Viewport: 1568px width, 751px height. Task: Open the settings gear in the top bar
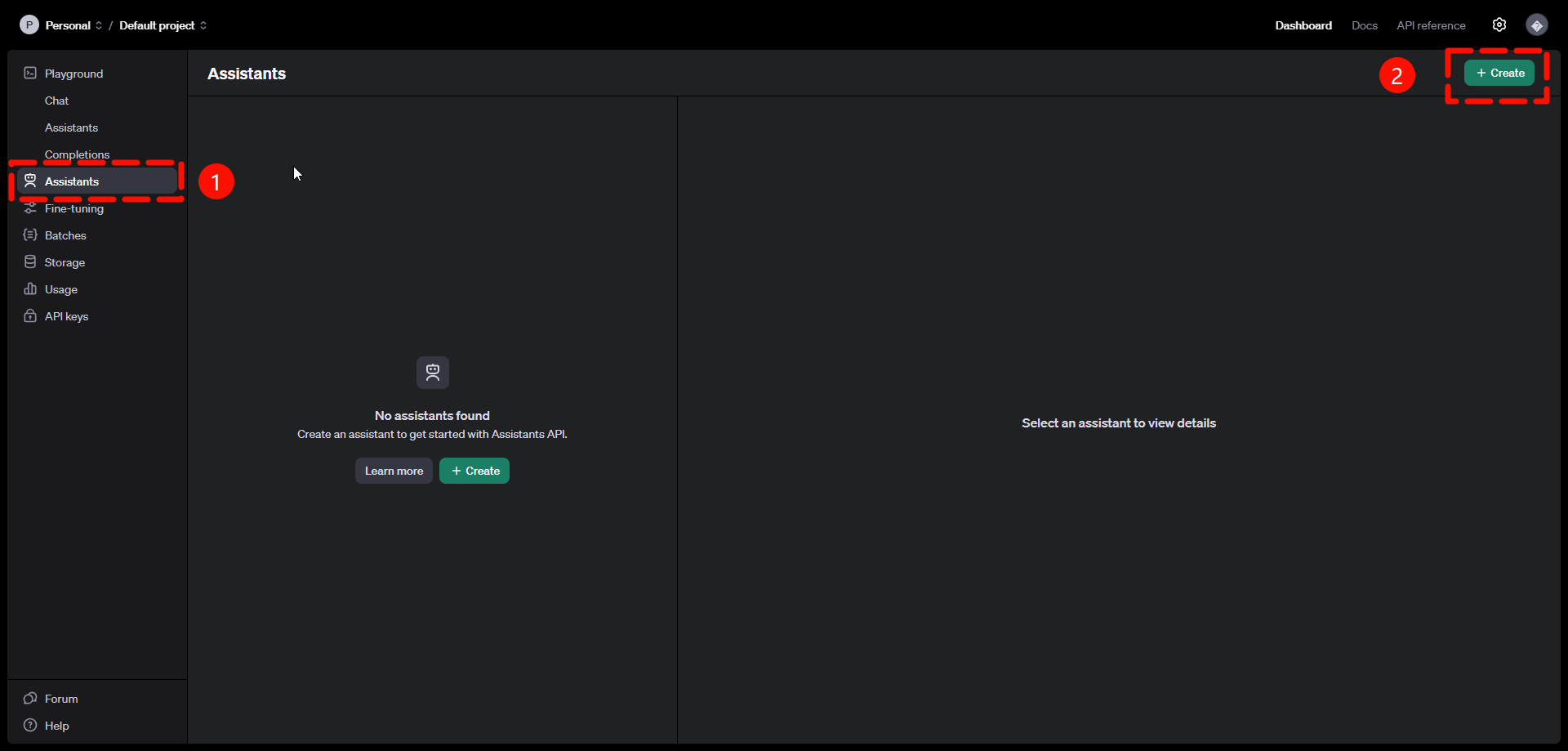click(x=1499, y=25)
